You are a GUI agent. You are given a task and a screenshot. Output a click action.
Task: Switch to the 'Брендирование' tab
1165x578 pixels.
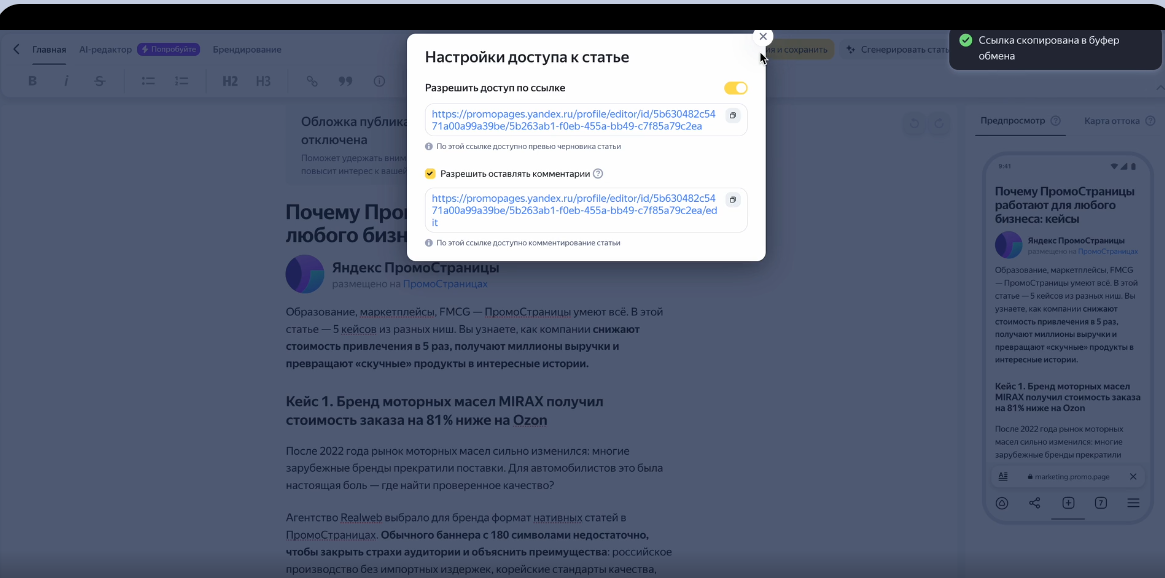point(247,49)
